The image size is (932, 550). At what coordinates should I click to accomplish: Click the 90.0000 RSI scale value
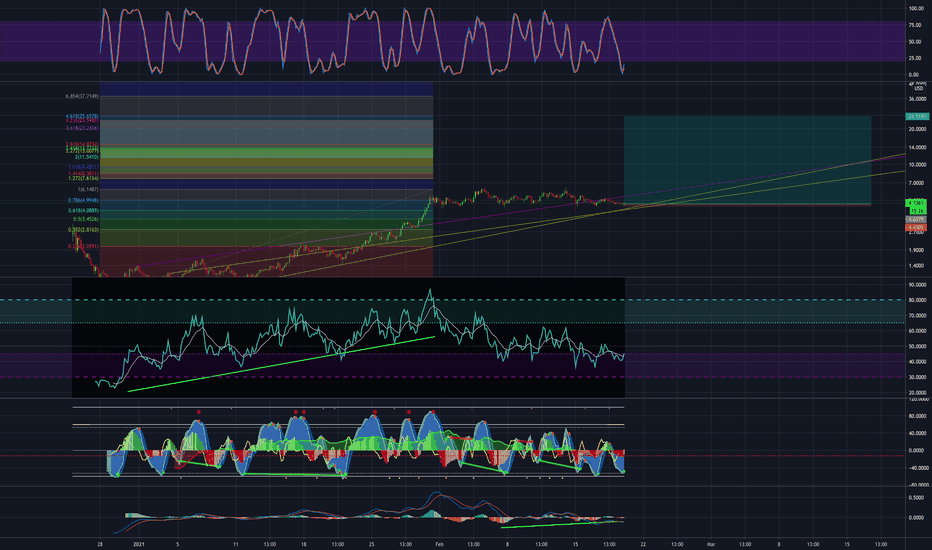click(x=917, y=285)
